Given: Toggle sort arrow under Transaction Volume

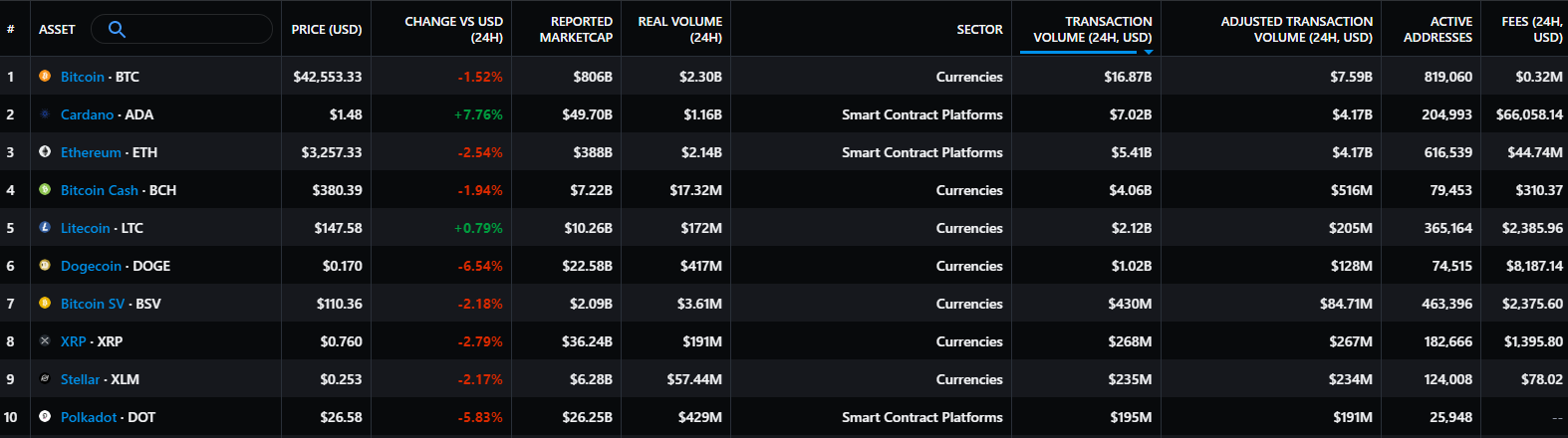Looking at the screenshot, I should pyautogui.click(x=1149, y=51).
